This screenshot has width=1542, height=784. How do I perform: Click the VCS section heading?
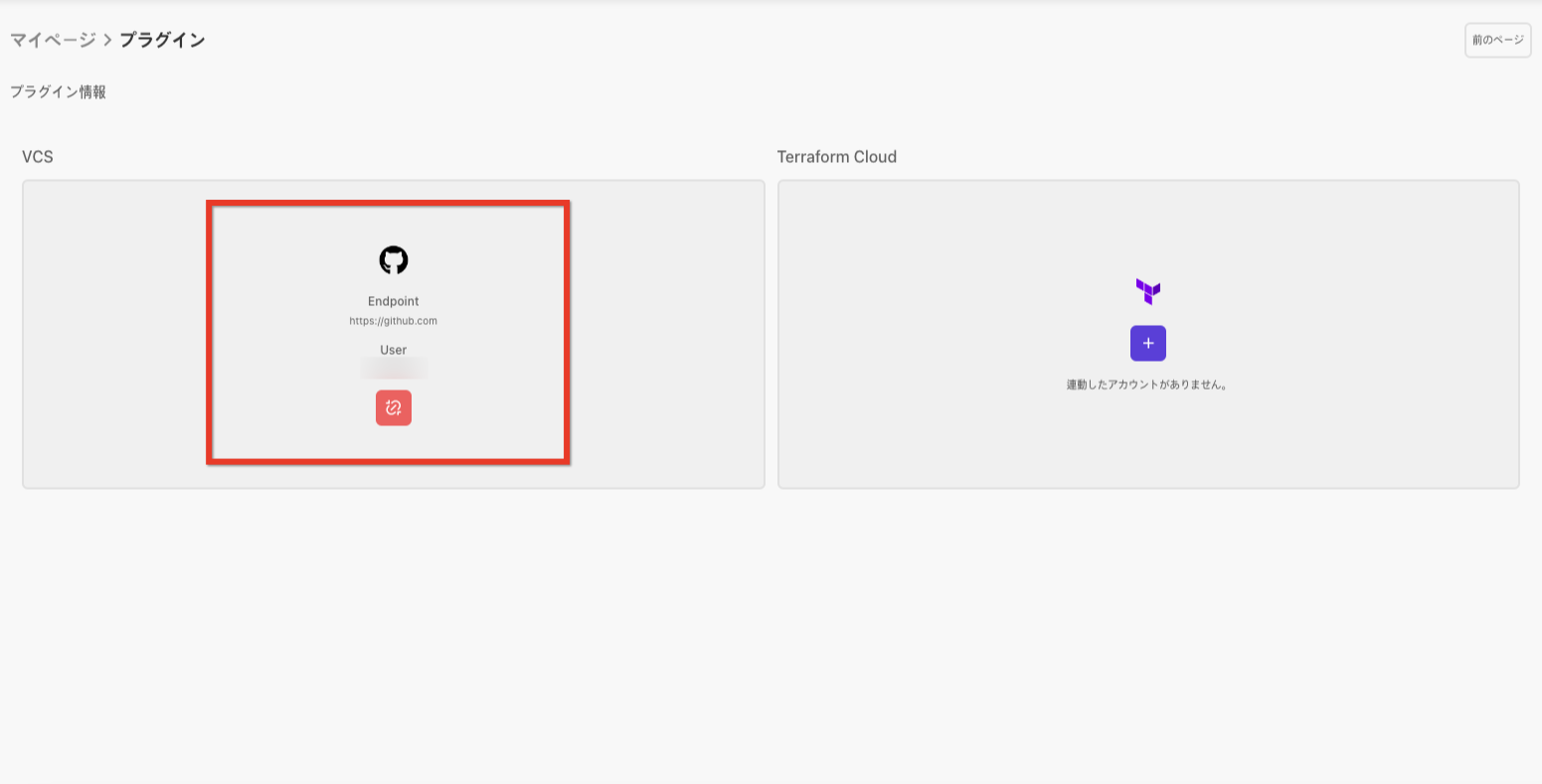click(38, 157)
